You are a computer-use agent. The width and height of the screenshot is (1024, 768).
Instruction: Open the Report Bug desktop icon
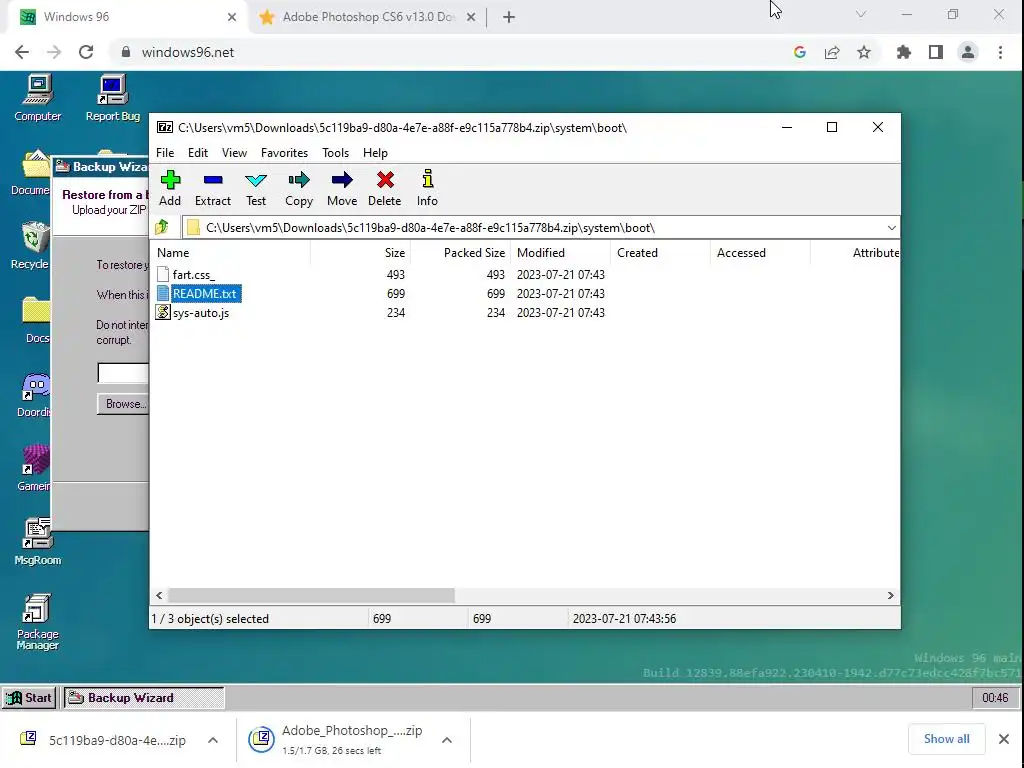(x=112, y=98)
